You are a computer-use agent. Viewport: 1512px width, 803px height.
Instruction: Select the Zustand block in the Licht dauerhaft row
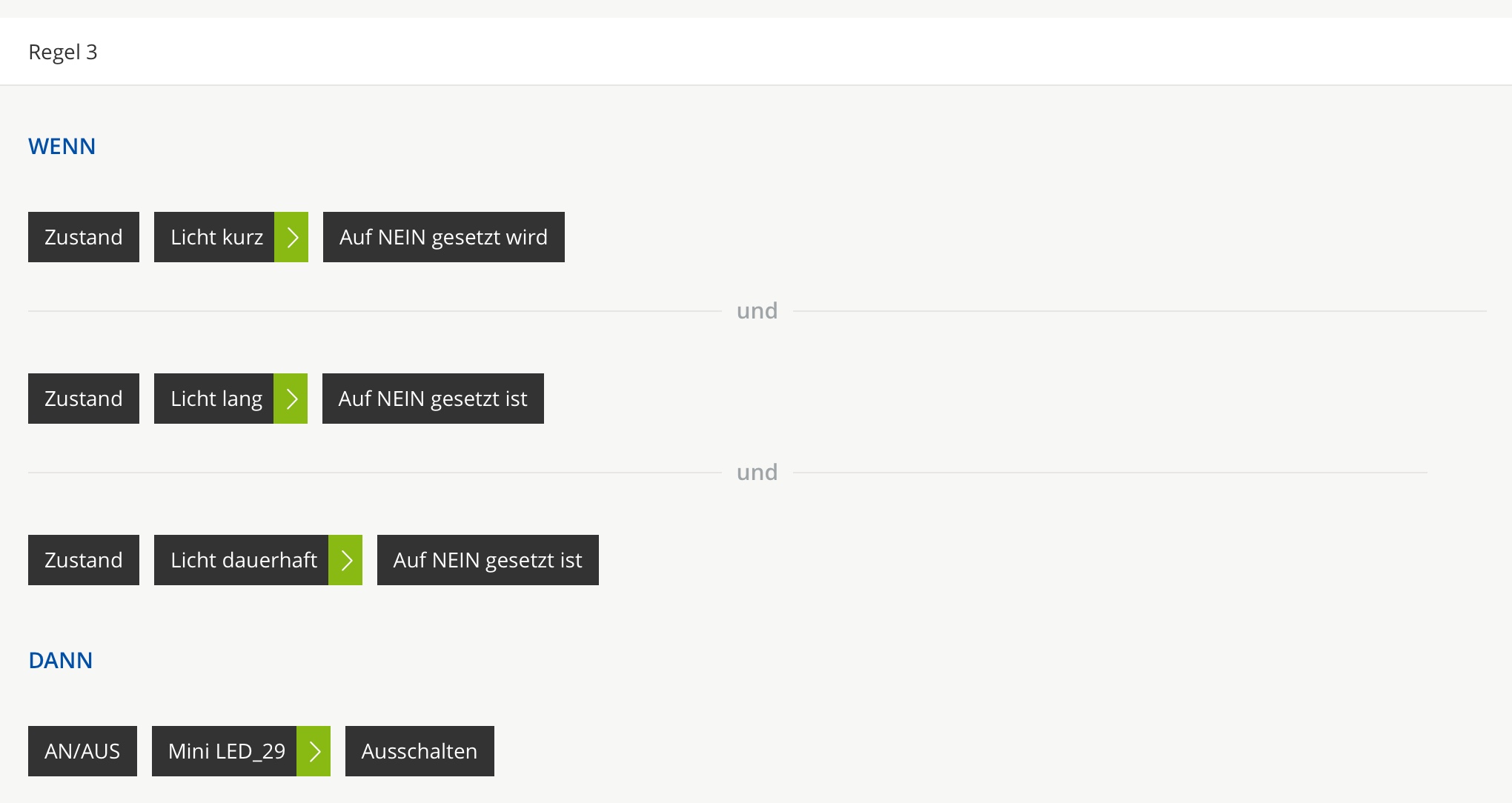(84, 560)
